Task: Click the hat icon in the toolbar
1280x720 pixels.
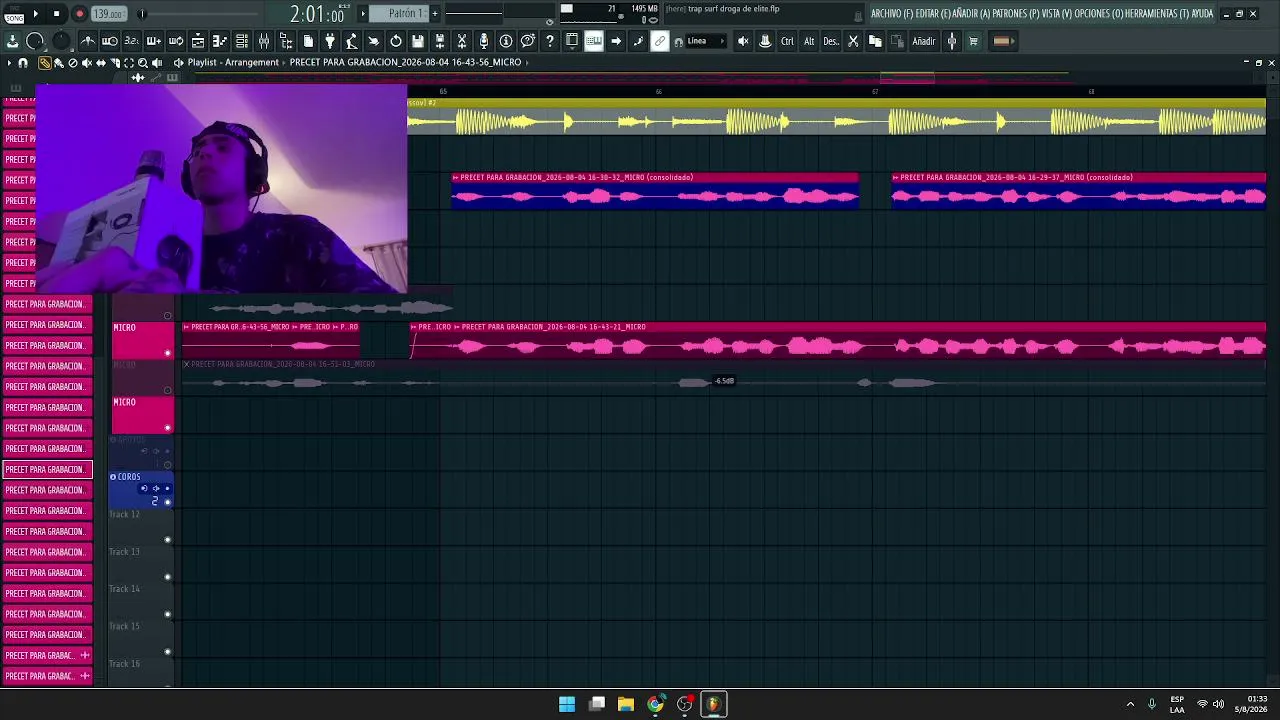Action: [x=765, y=41]
